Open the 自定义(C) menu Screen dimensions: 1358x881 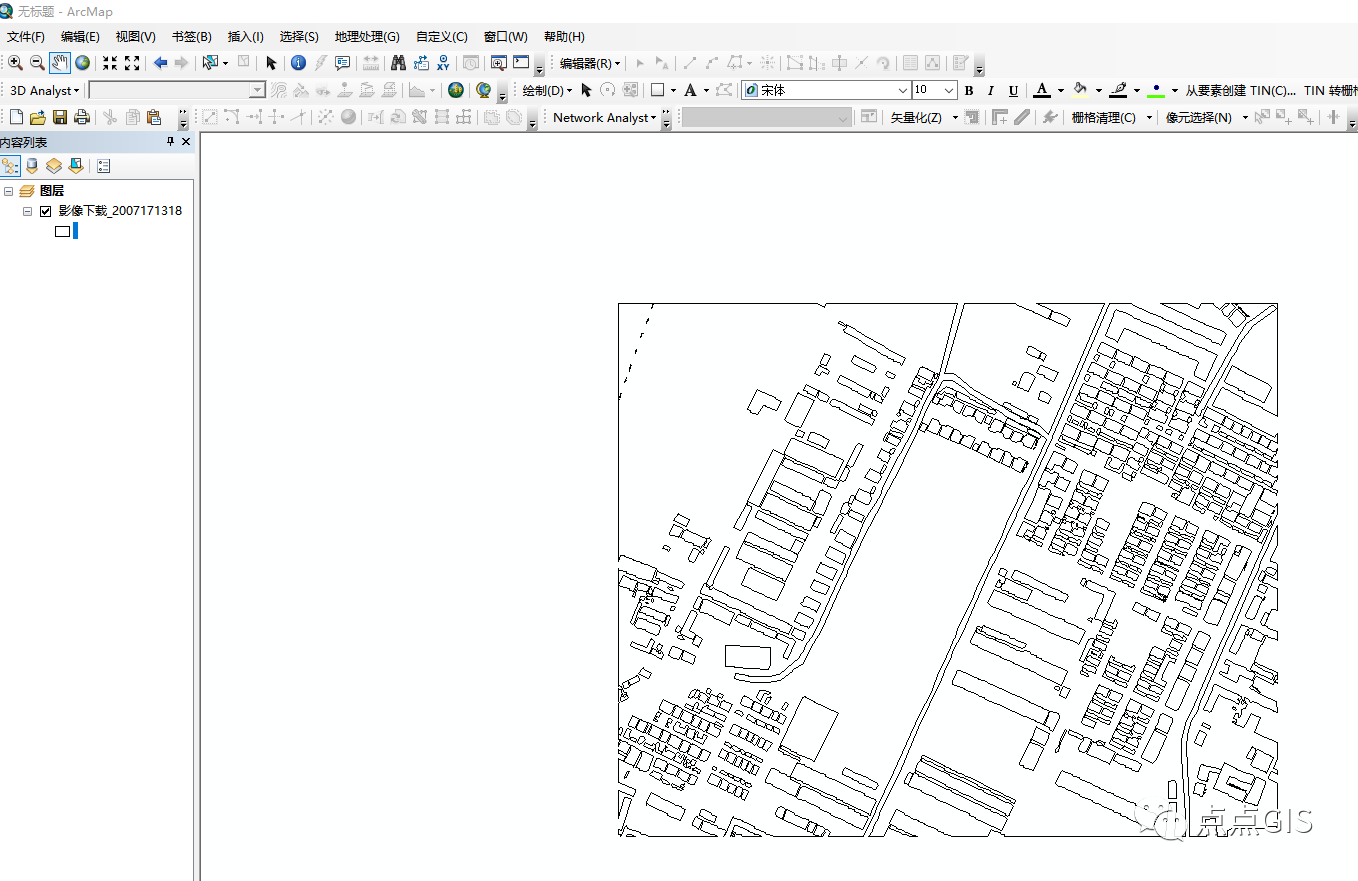point(441,37)
